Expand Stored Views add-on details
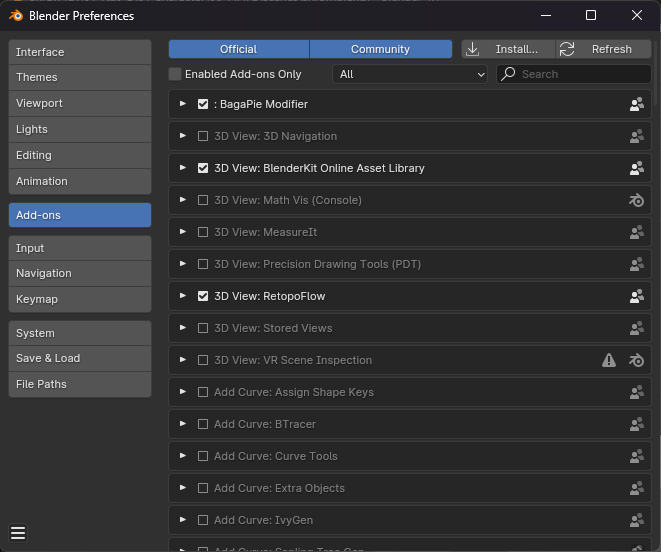The height and width of the screenshot is (552, 661). click(x=183, y=328)
